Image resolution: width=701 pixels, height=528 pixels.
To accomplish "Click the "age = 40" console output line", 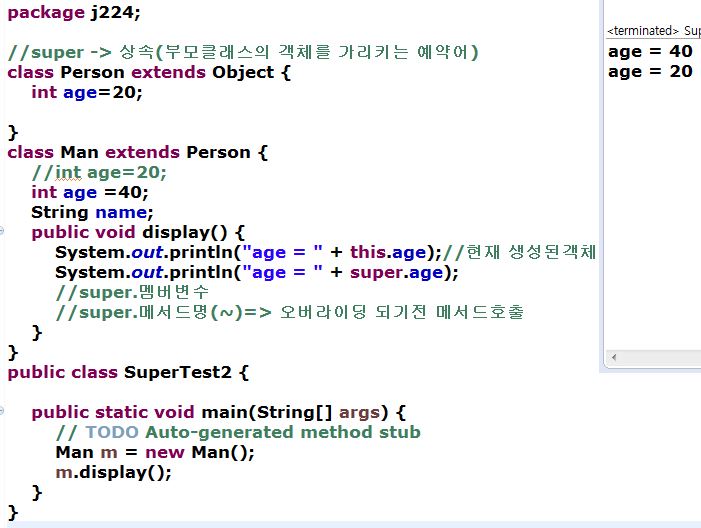I will 650,51.
